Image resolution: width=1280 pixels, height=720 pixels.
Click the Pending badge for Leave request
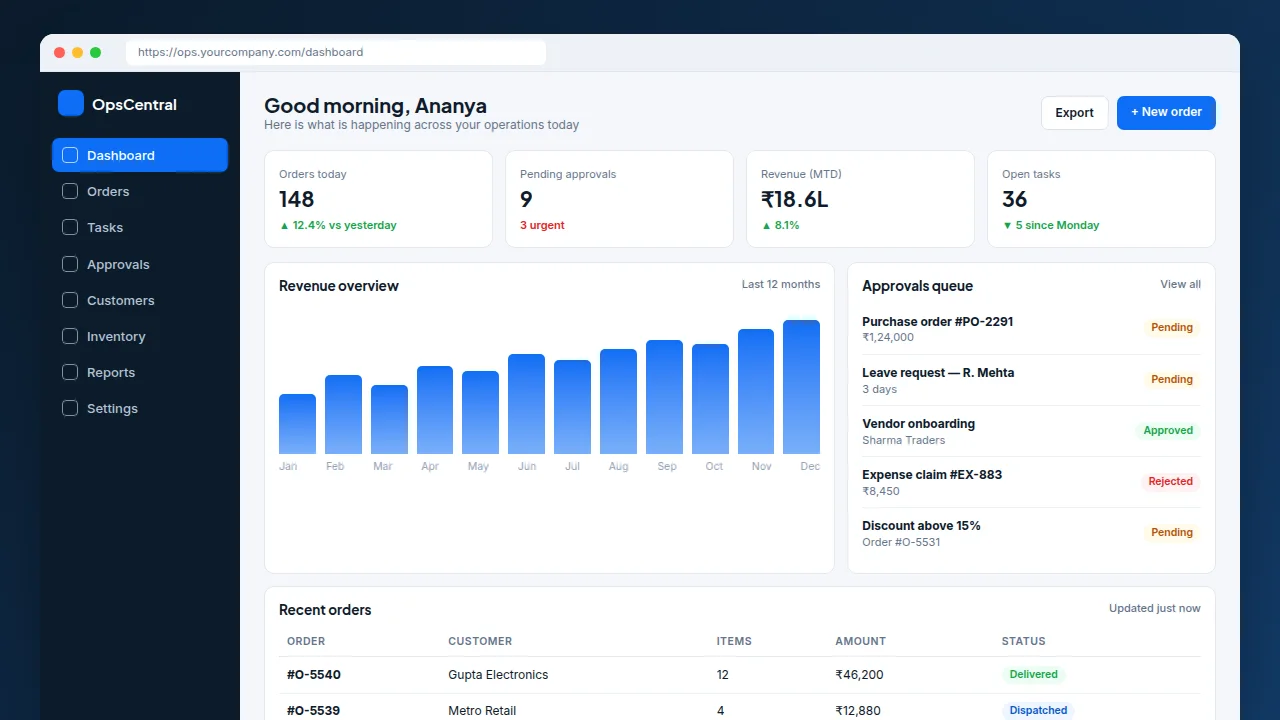click(x=1172, y=379)
